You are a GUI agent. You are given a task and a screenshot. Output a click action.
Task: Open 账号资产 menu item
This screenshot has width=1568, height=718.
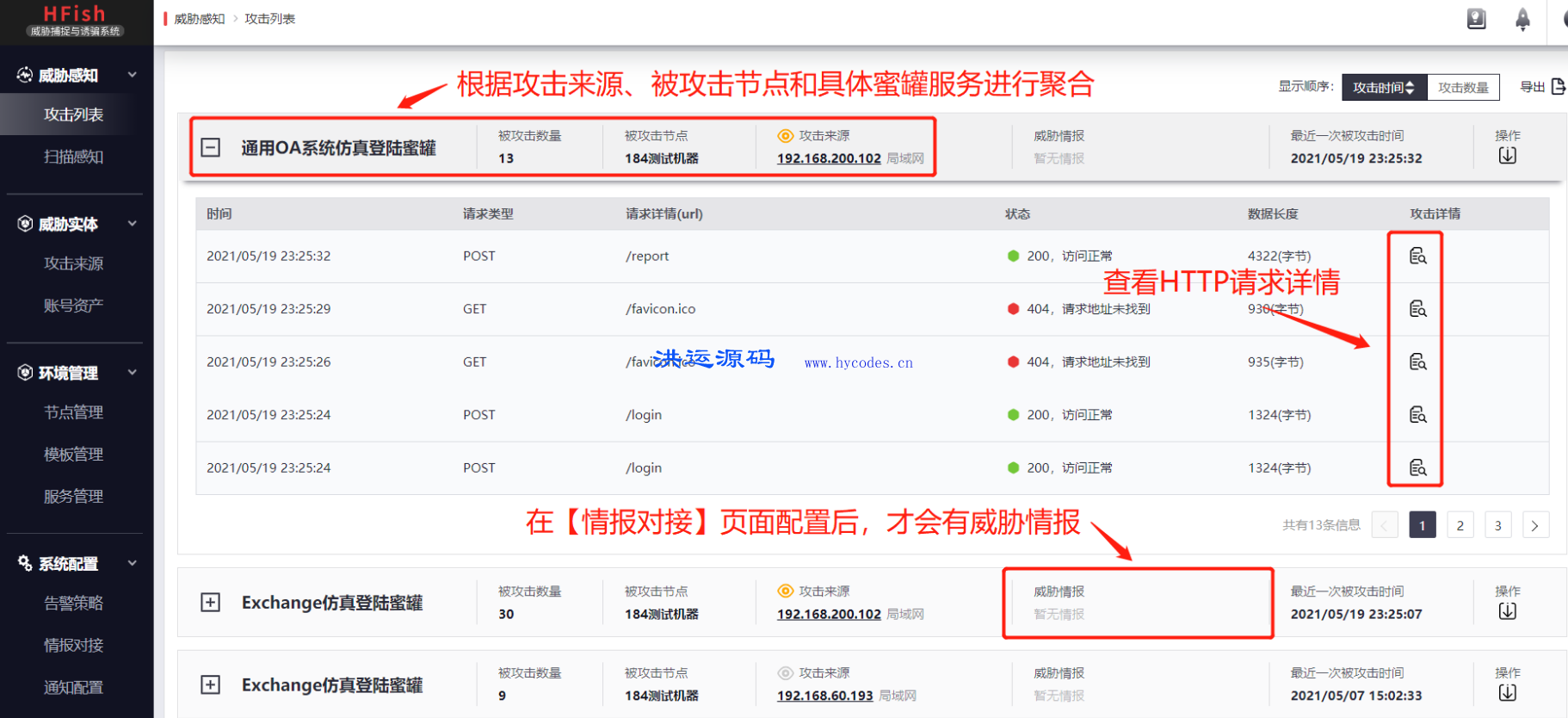[x=74, y=306]
